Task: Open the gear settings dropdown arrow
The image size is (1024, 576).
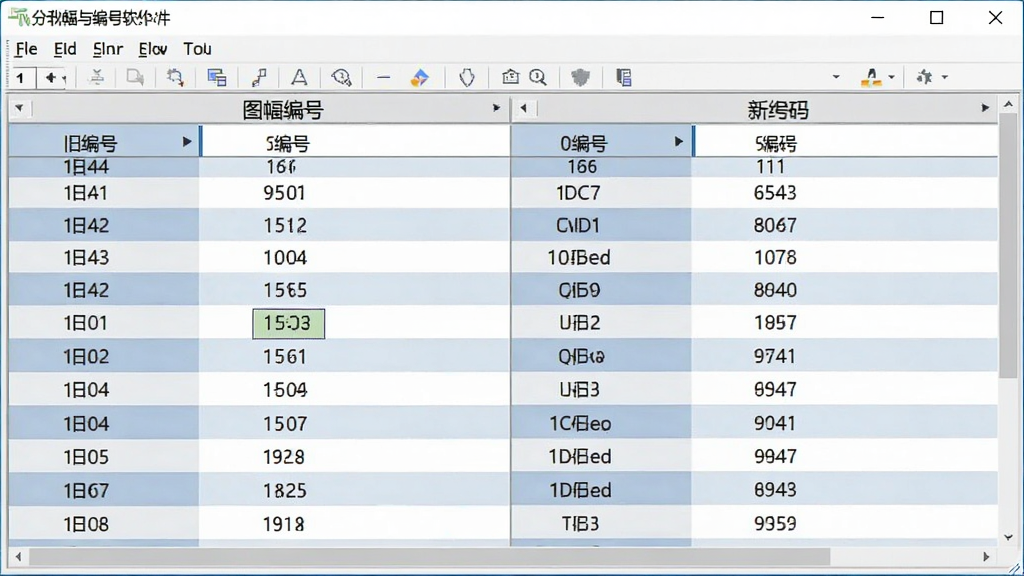Action: pos(944,77)
